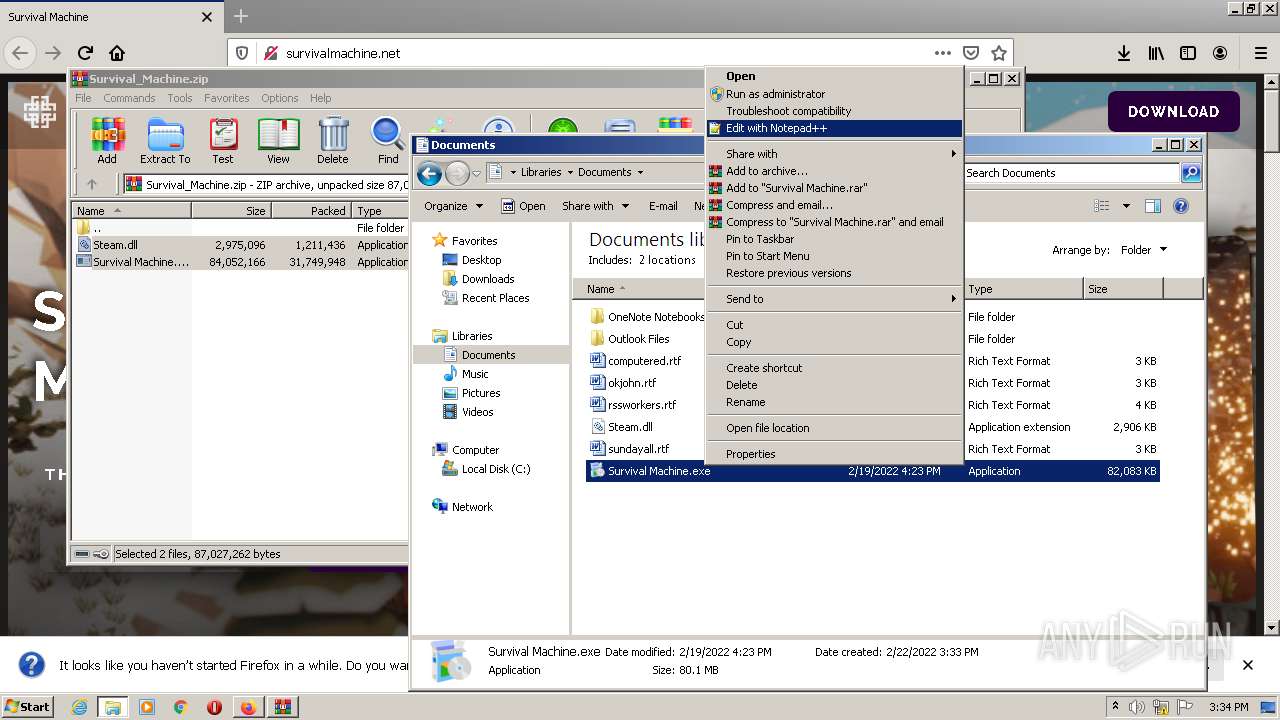
Task: Expand Share with submenu in context menu
Action: [x=833, y=154]
